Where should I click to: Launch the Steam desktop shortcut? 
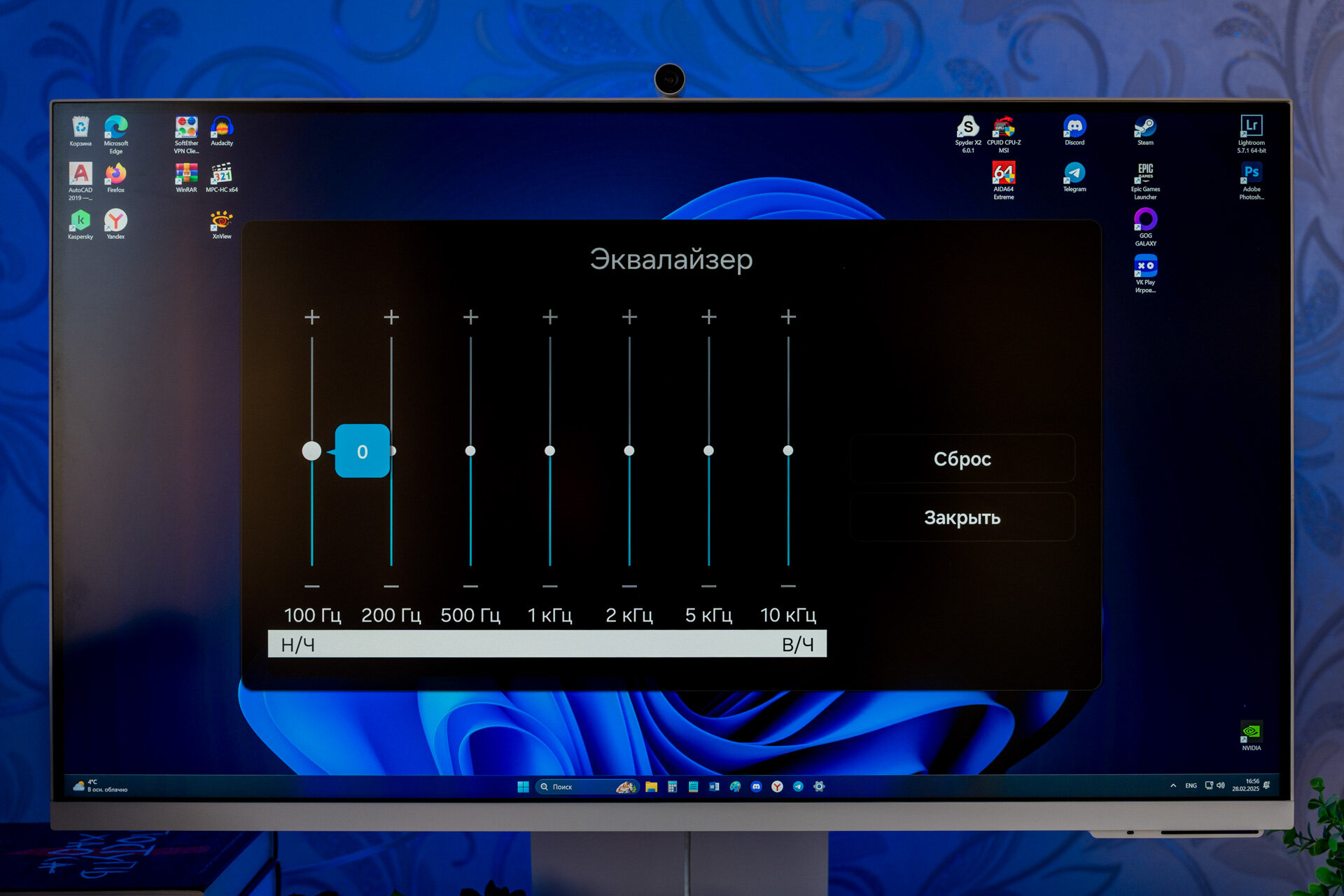coord(1145,131)
